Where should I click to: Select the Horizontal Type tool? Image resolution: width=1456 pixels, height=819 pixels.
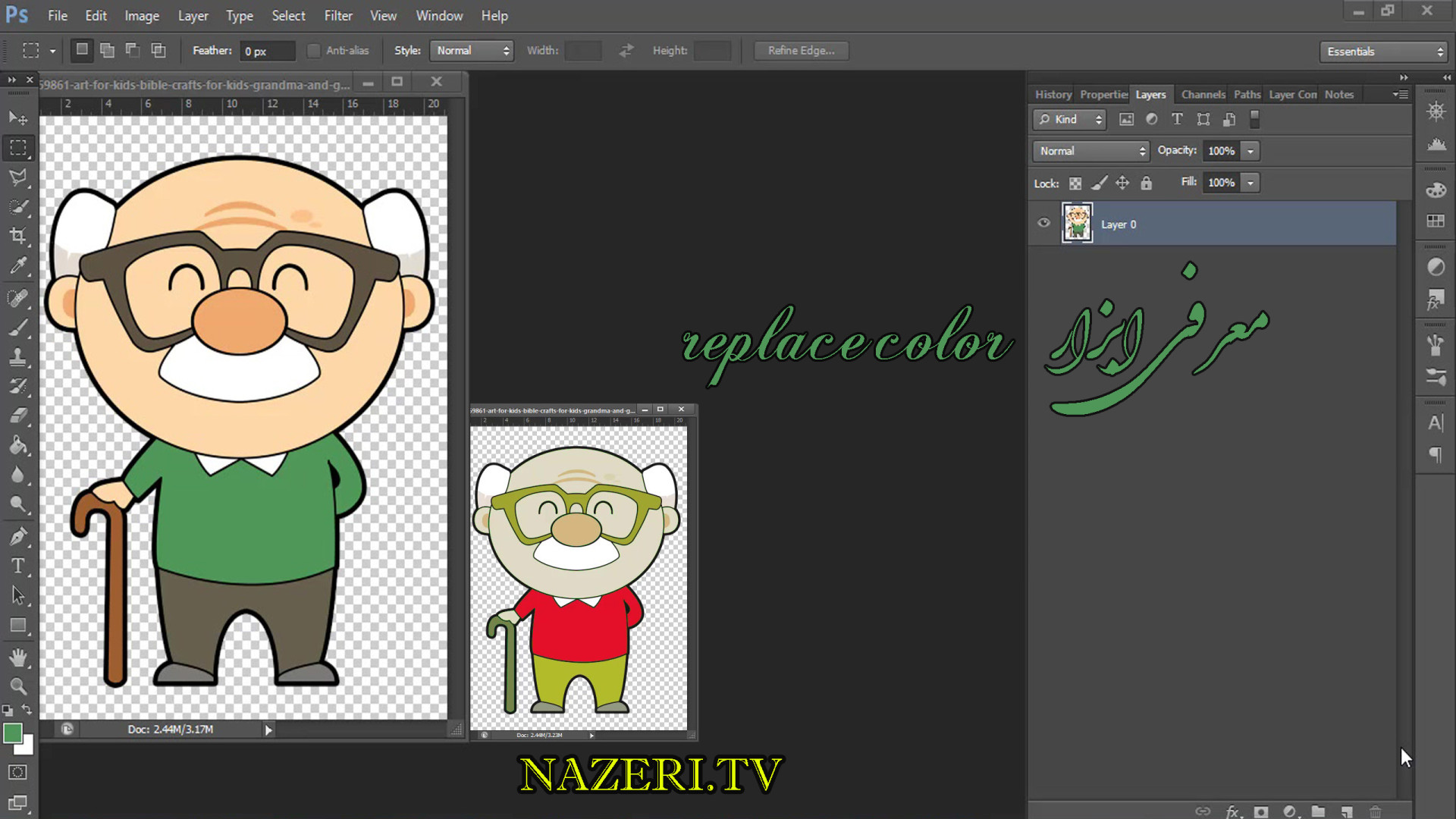pos(18,566)
